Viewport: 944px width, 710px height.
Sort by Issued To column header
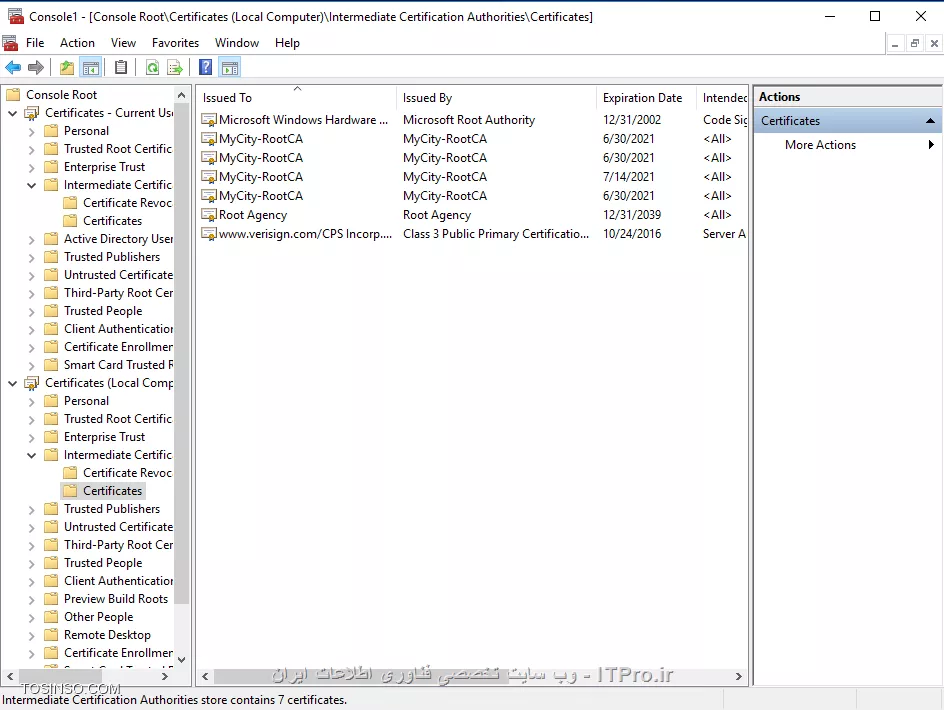click(x=297, y=98)
